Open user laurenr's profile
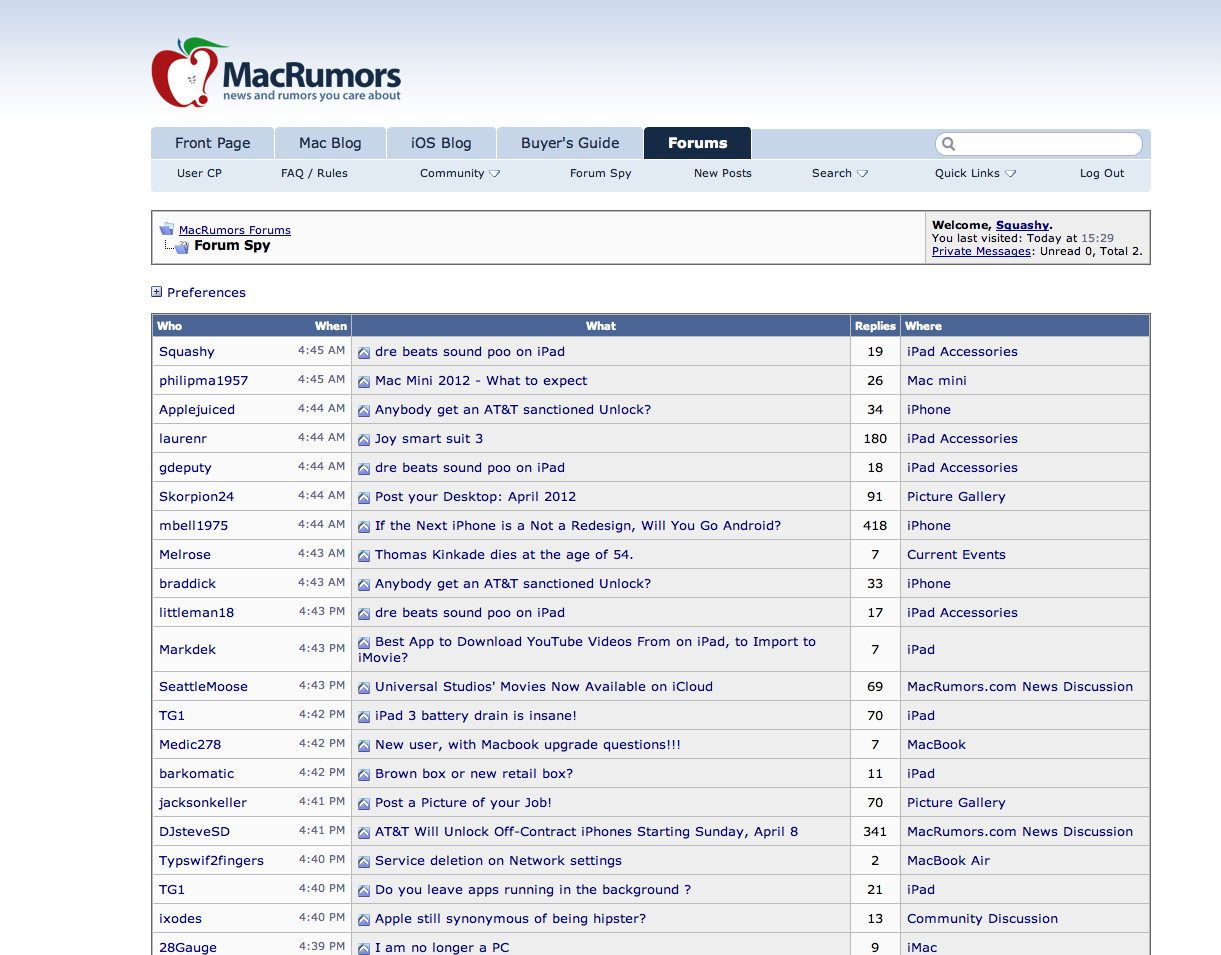The width and height of the screenshot is (1221, 955). coord(183,439)
